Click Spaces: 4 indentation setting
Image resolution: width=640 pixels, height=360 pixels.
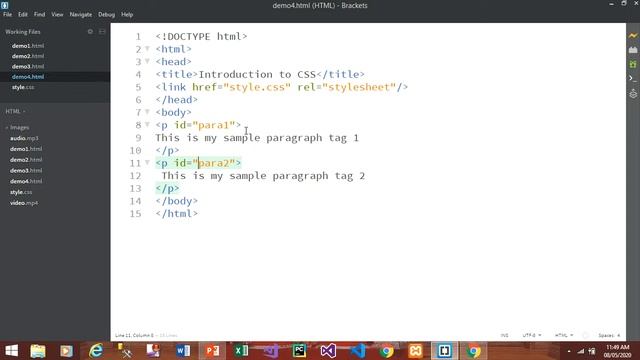pyautogui.click(x=609, y=335)
